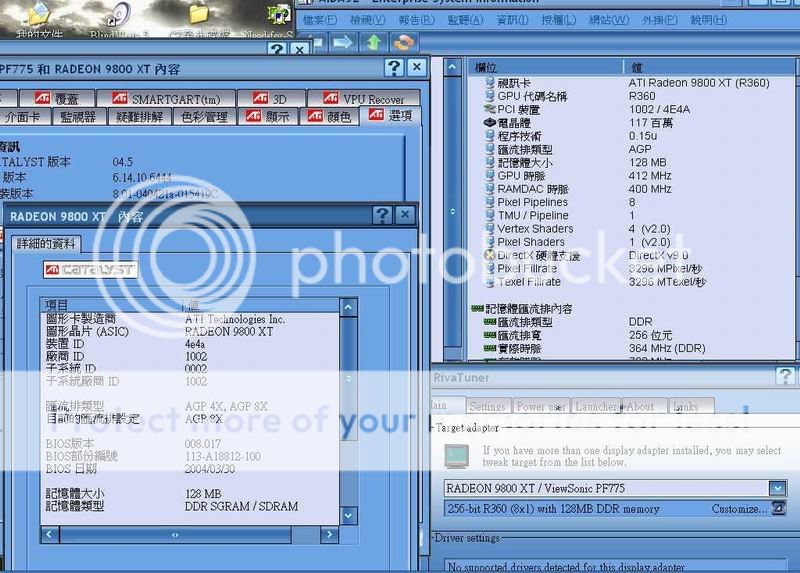
Task: Click help button of PF775 和 RADEON properties window
Action: pyautogui.click(x=394, y=67)
